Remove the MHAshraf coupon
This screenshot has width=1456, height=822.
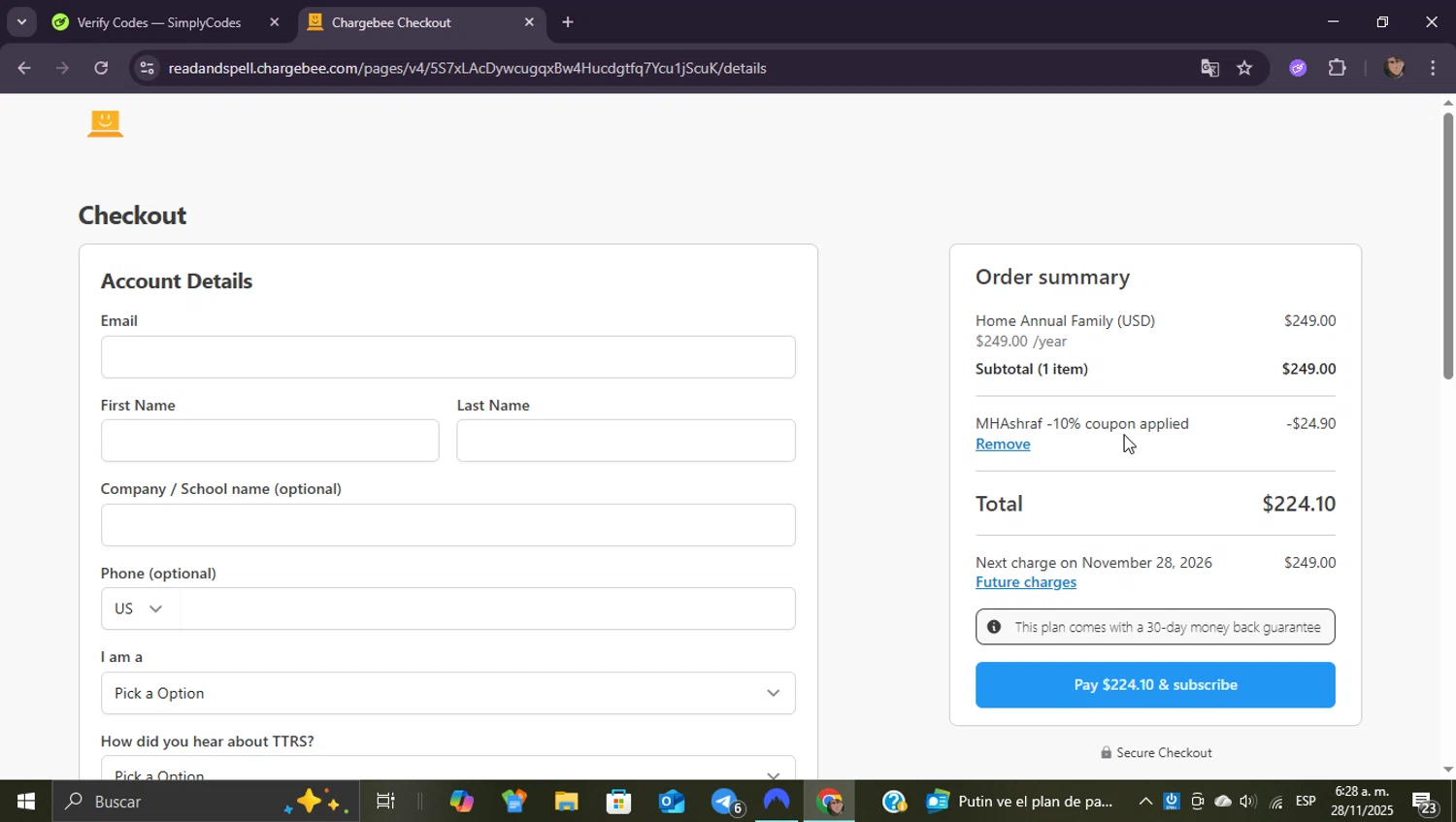1003,444
